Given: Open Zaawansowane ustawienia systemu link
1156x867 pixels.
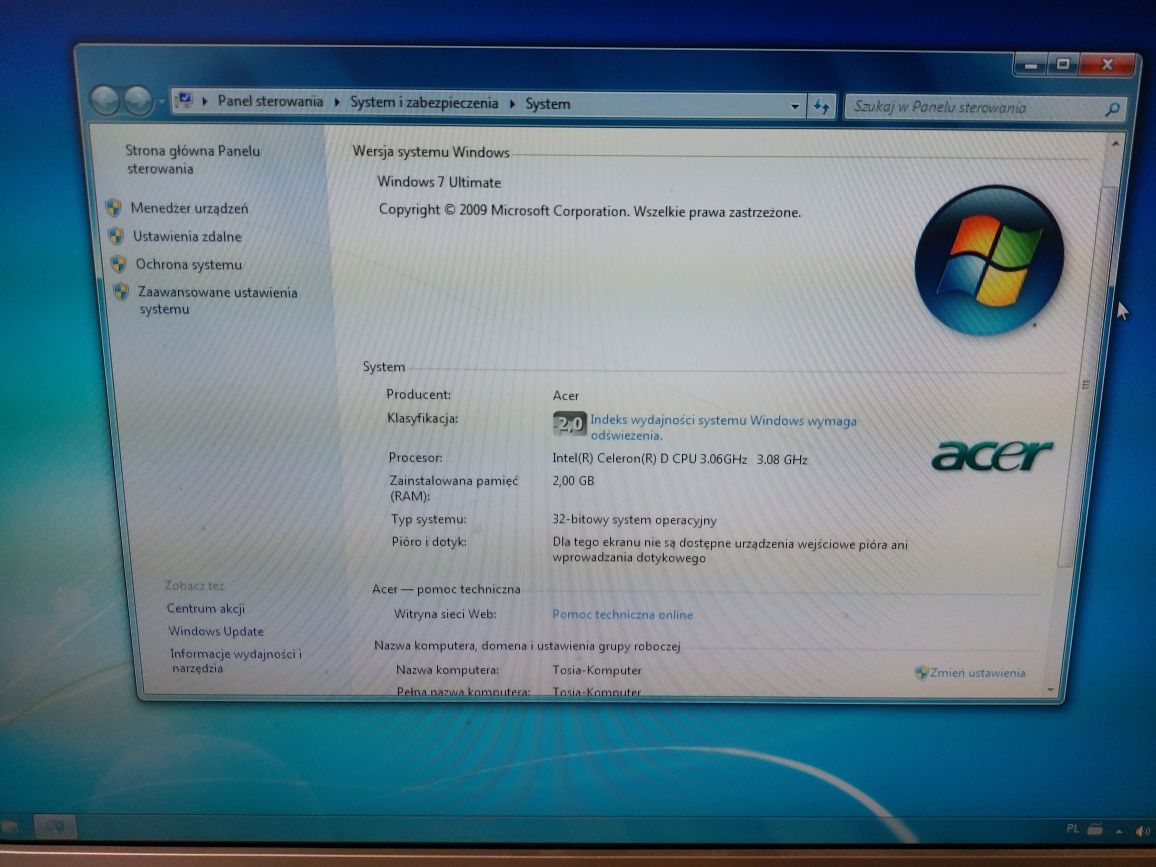Looking at the screenshot, I should tap(217, 300).
